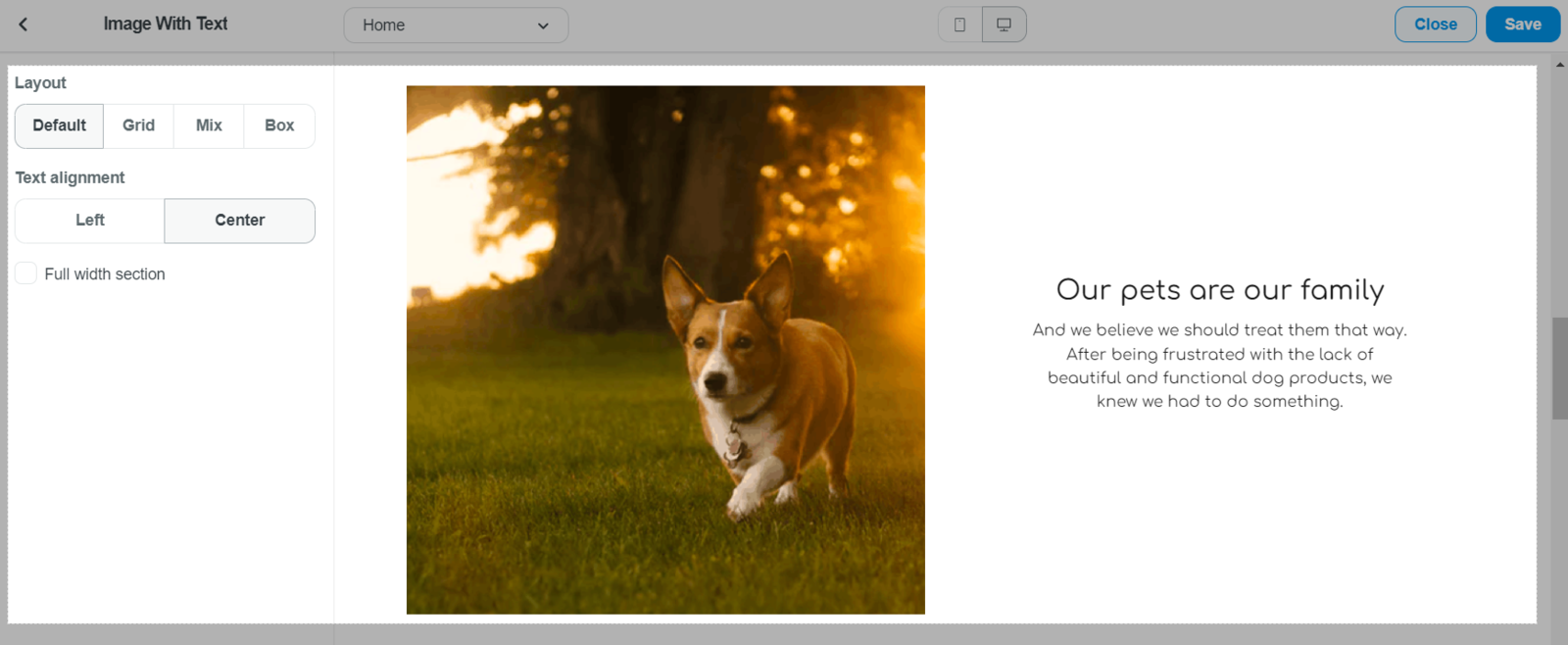
Task: Click the 'Layout' section label
Action: tap(40, 83)
